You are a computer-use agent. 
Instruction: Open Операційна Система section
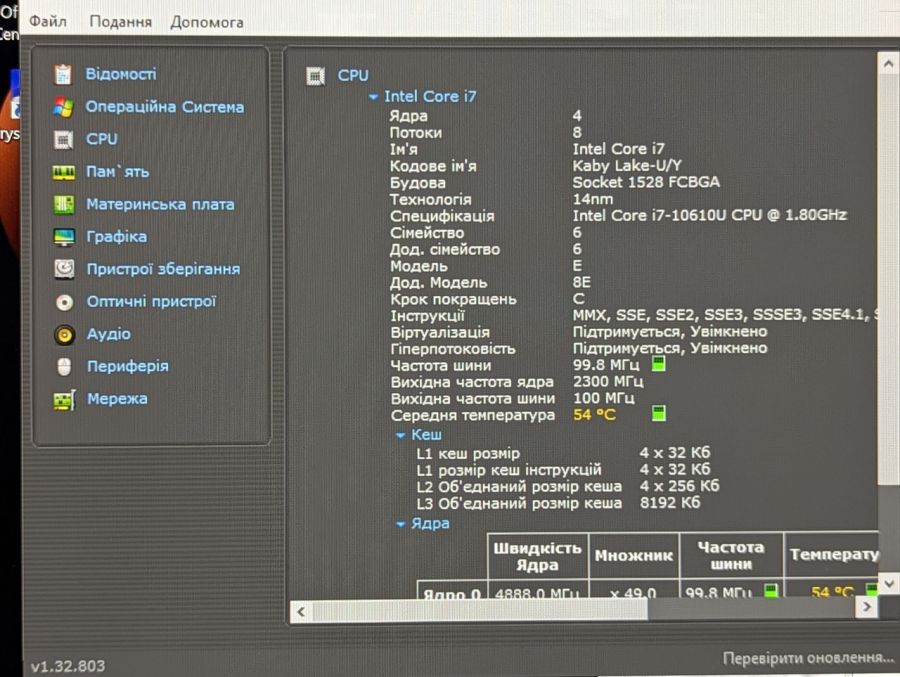pos(165,107)
